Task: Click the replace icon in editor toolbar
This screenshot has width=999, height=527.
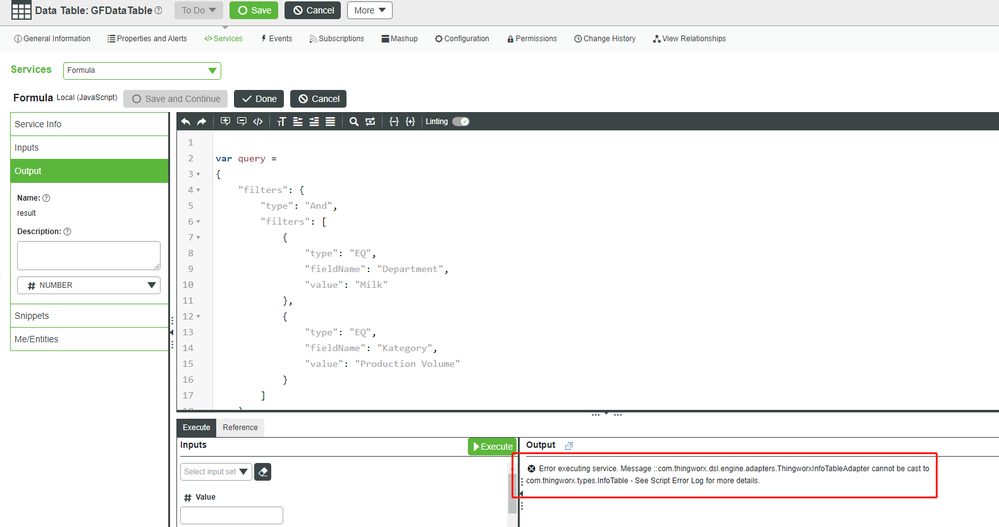Action: [x=370, y=122]
